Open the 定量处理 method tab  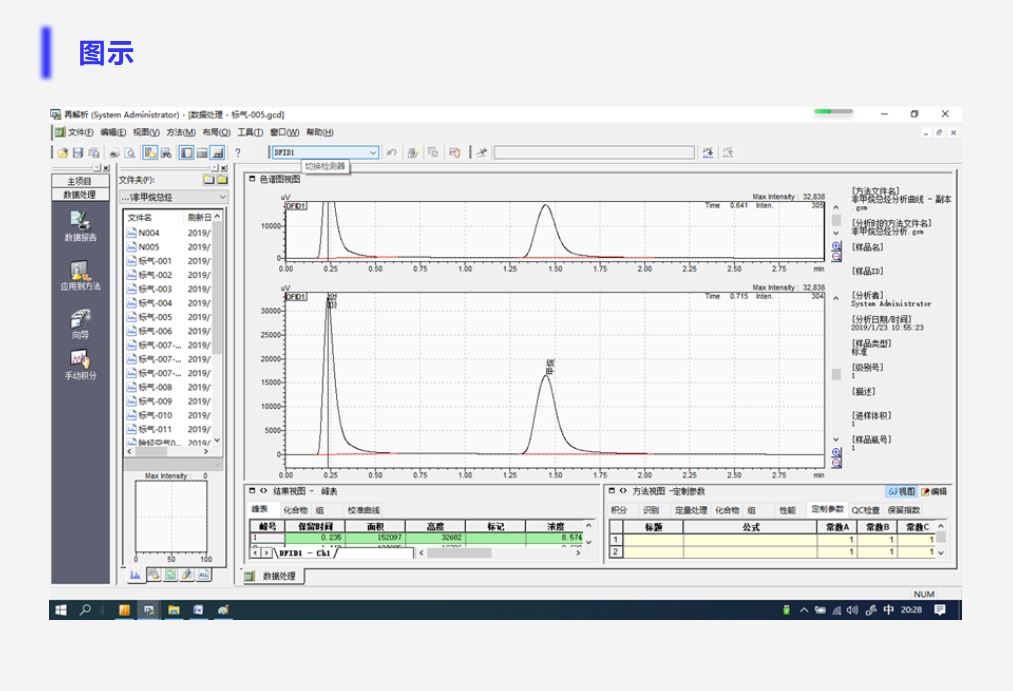point(691,510)
